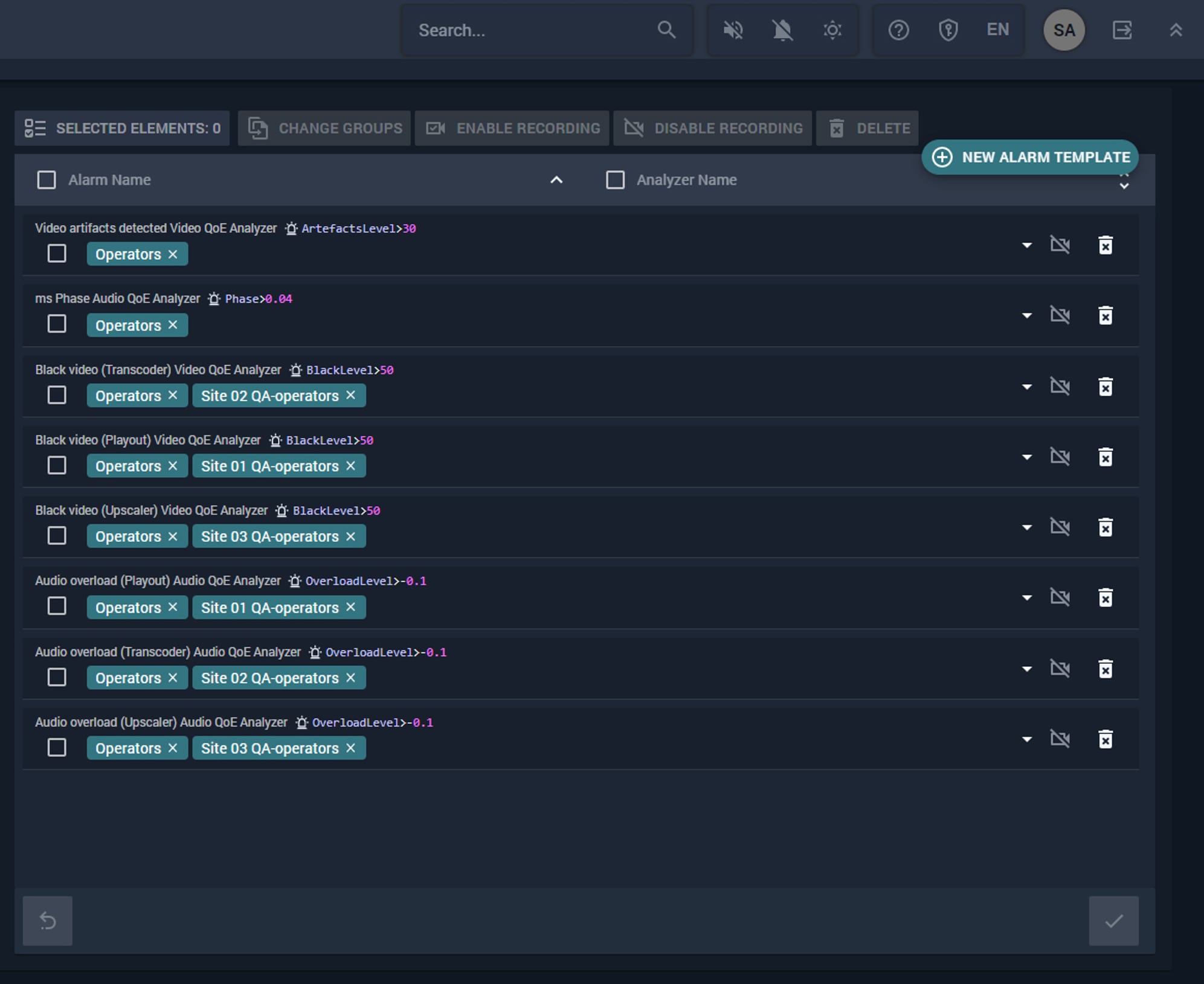This screenshot has width=1204, height=984.
Task: Collapse the header with double chevron
Action: point(1175,30)
